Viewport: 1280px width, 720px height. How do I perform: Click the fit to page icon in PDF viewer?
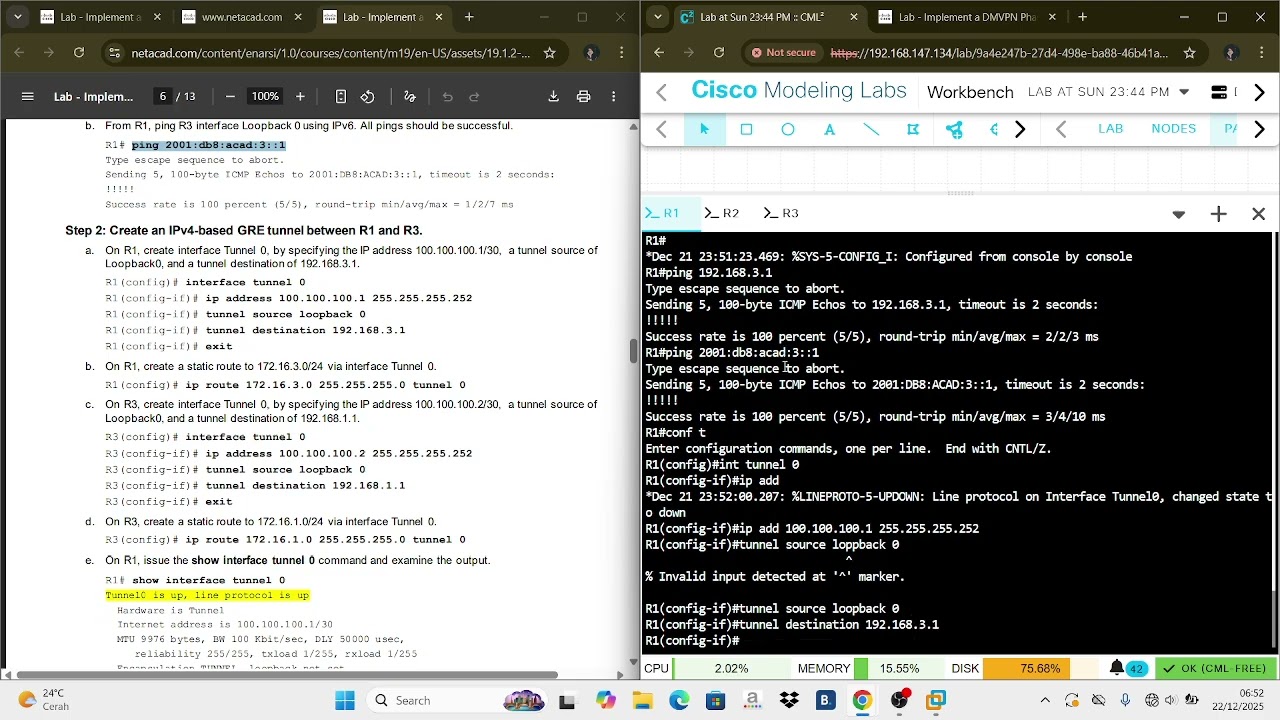pos(340,96)
